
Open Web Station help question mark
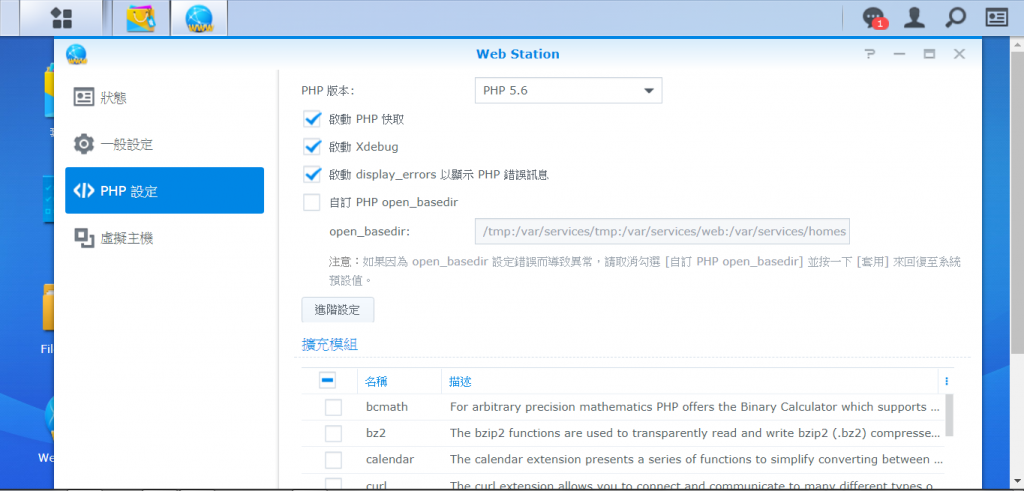(x=869, y=54)
